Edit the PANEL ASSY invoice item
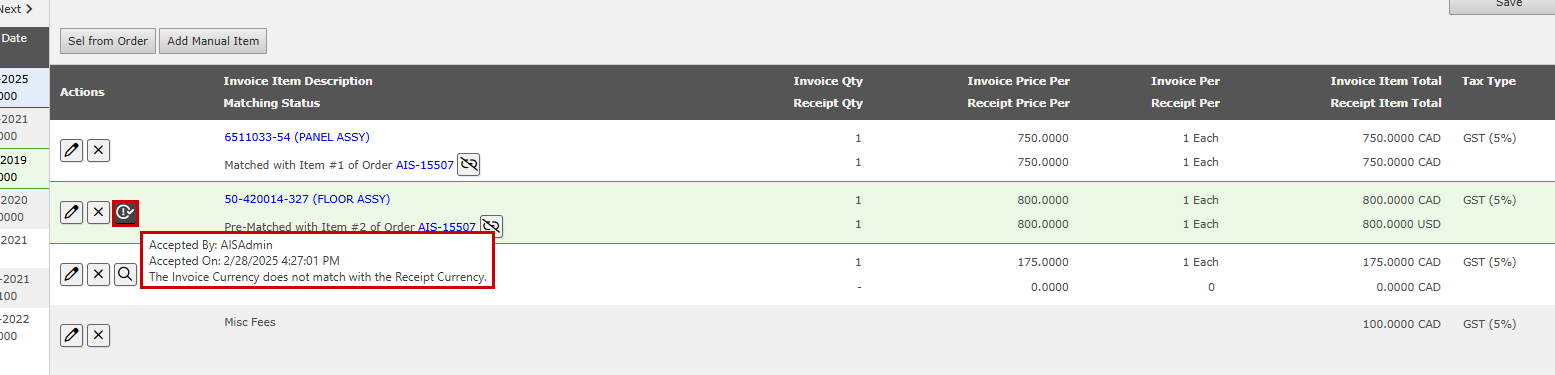 pos(71,150)
